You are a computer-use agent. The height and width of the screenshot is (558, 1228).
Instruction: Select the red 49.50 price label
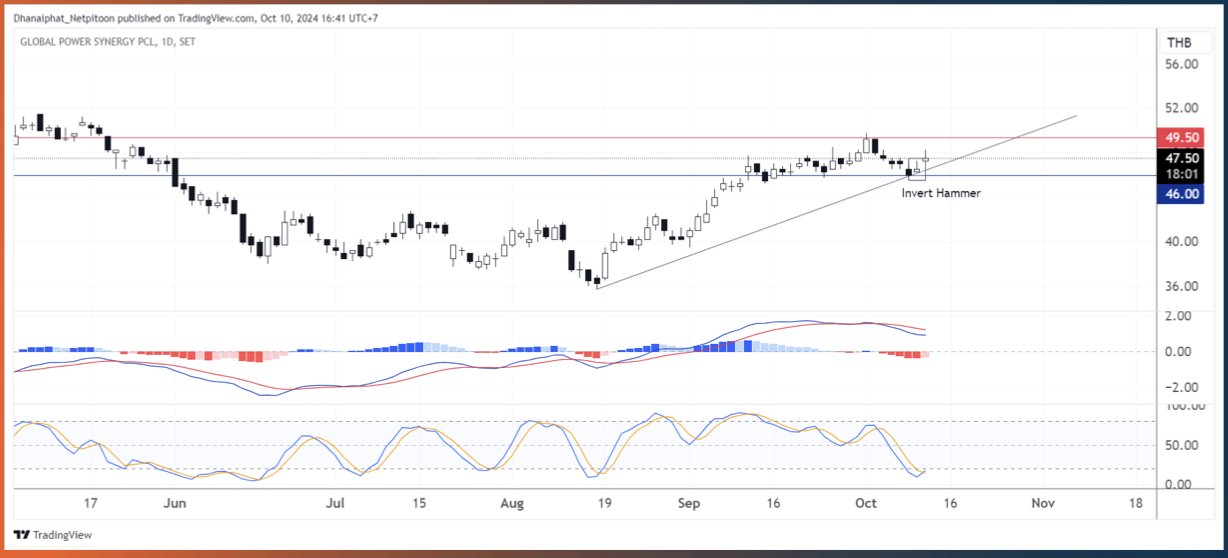tap(1182, 137)
